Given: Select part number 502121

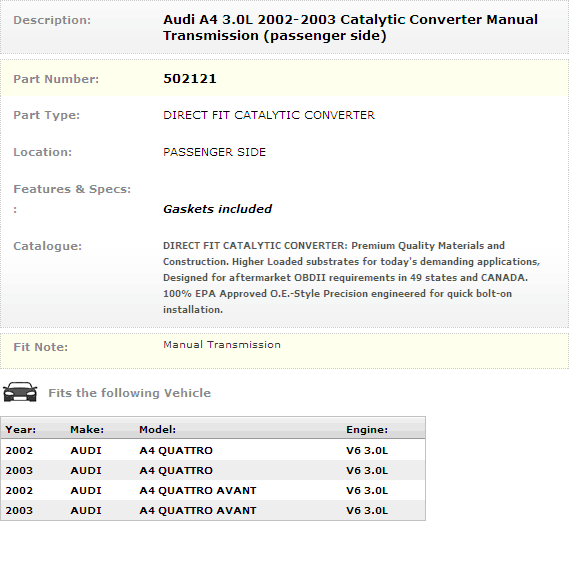Looking at the screenshot, I should point(190,79).
